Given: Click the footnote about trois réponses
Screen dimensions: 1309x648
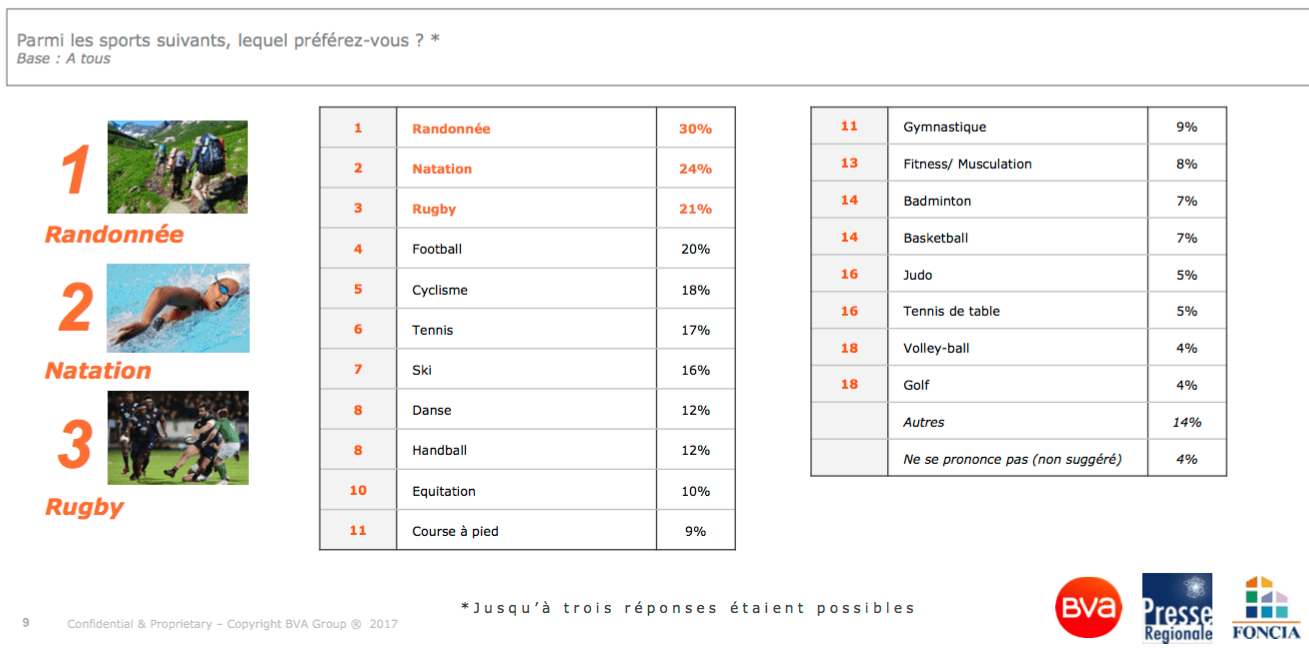Looking at the screenshot, I should coord(688,607).
